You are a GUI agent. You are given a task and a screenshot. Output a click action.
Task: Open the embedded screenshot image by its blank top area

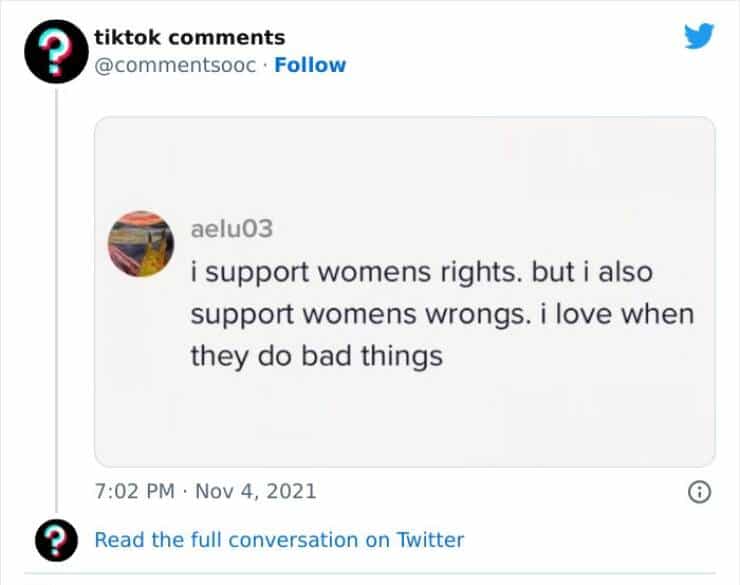click(x=404, y=160)
